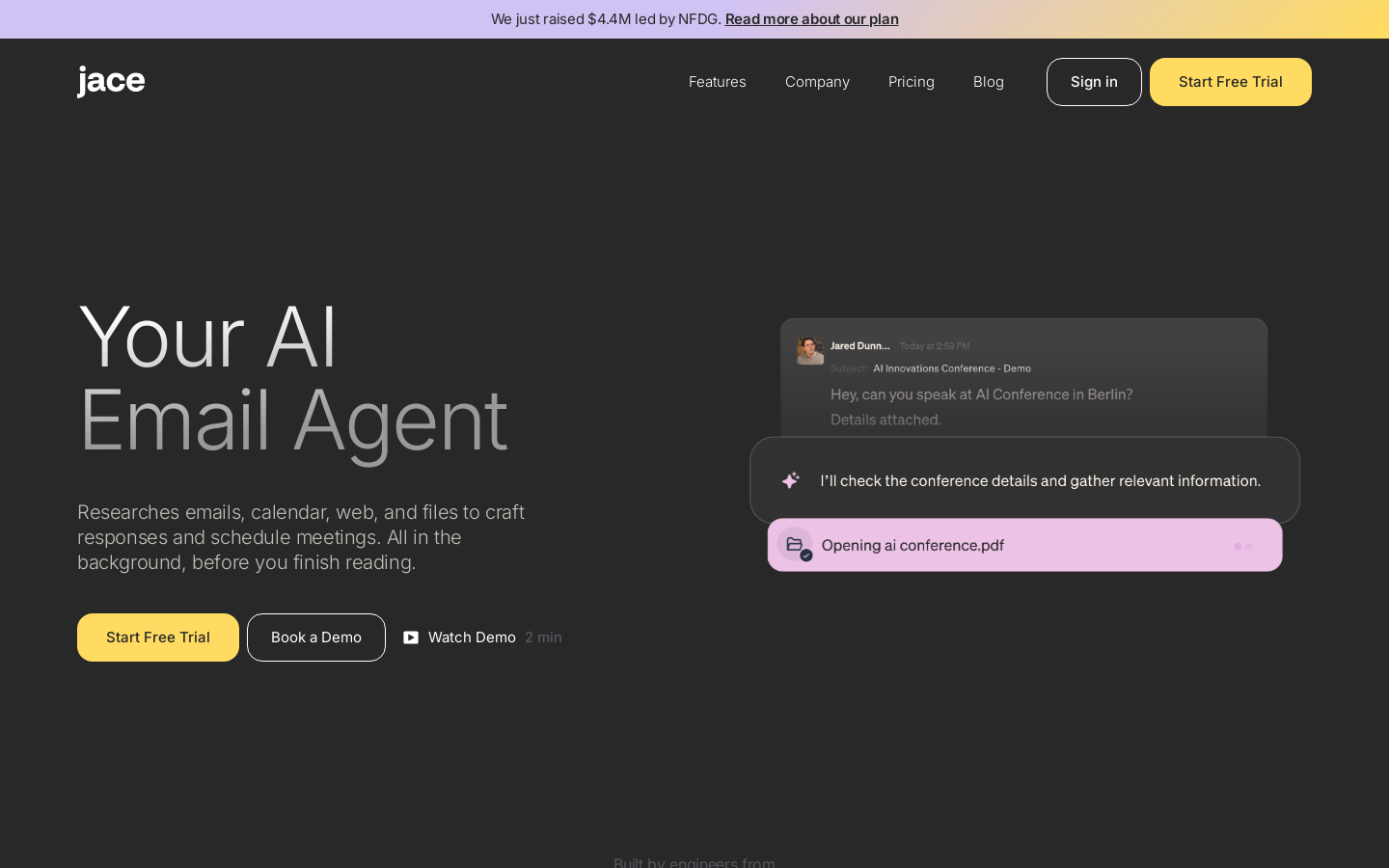
Task: Click the 'AI Innovations Conference - Demo' subject
Action: (x=952, y=368)
